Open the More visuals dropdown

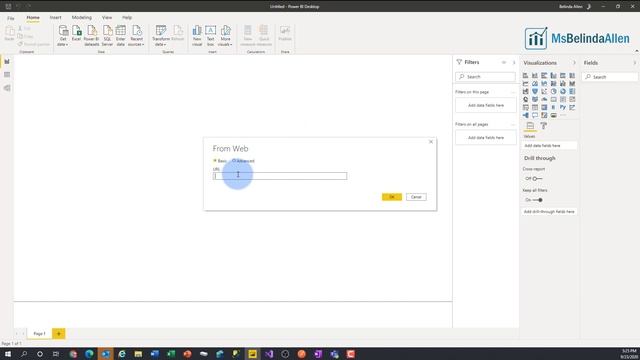pos(225,36)
